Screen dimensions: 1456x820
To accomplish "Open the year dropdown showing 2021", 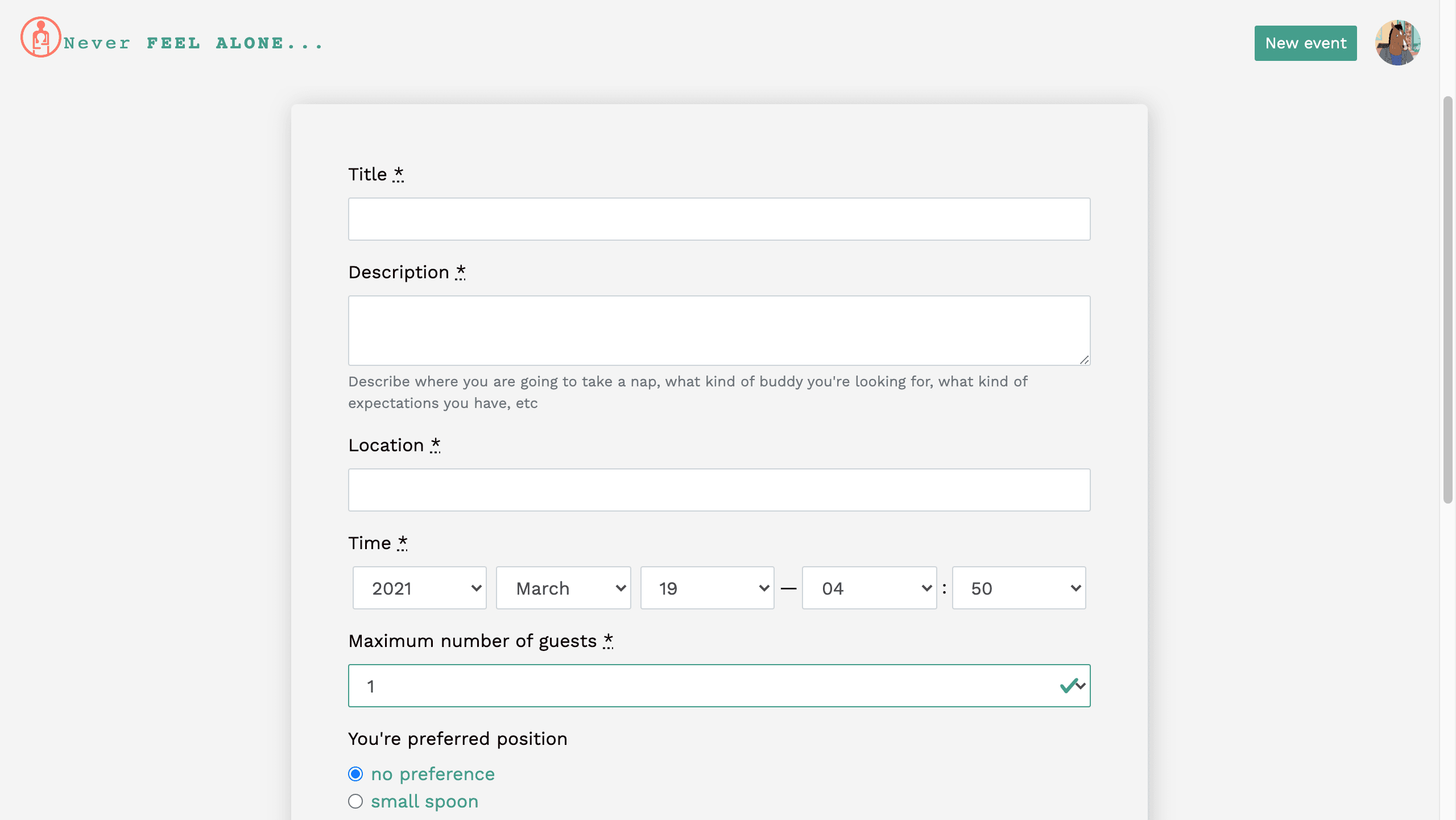I will [419, 588].
